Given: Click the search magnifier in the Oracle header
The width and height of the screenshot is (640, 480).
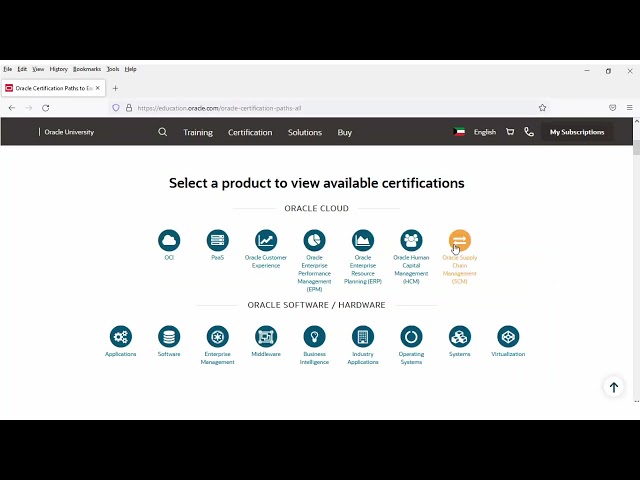Looking at the screenshot, I should 162,132.
